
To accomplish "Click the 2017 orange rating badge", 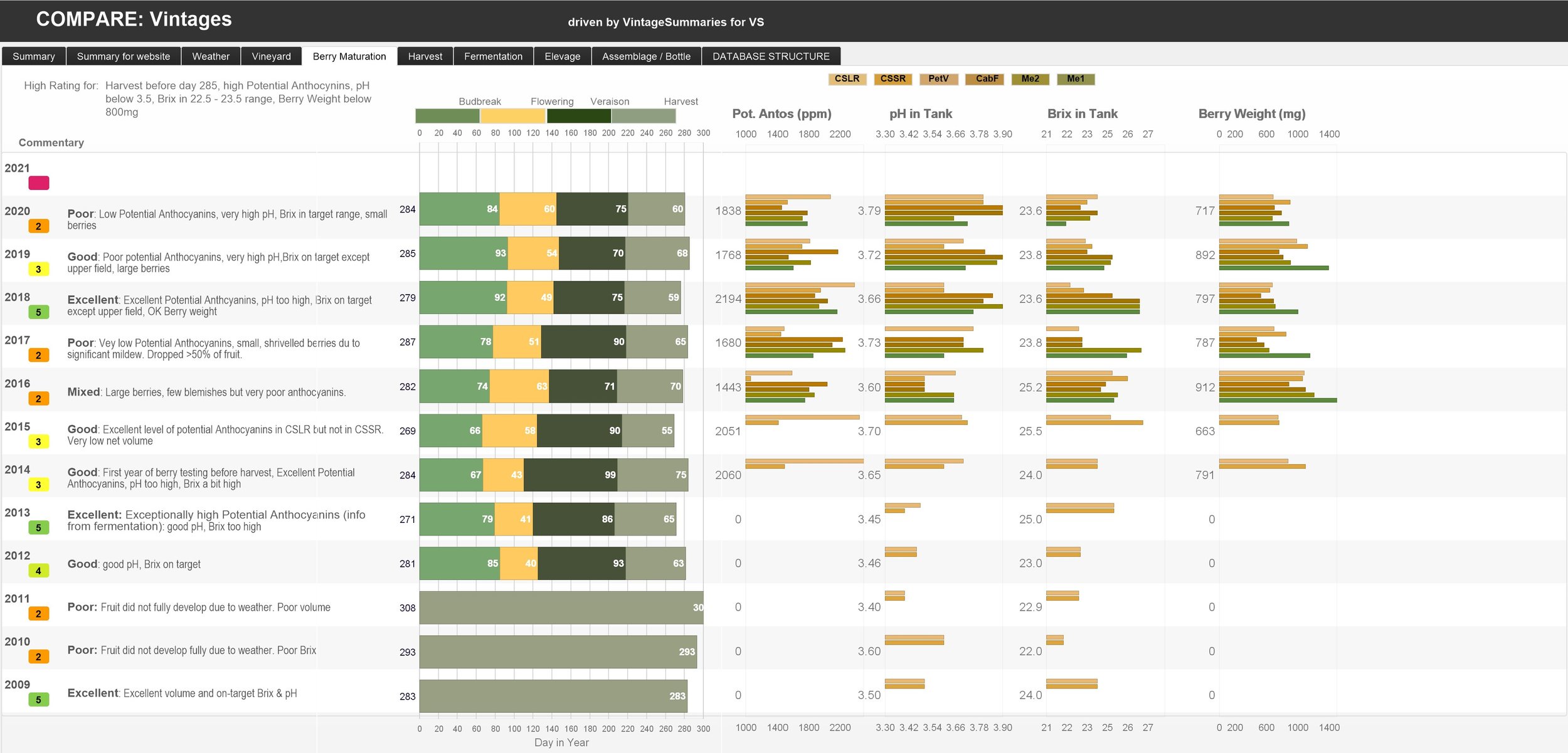I will tap(39, 355).
